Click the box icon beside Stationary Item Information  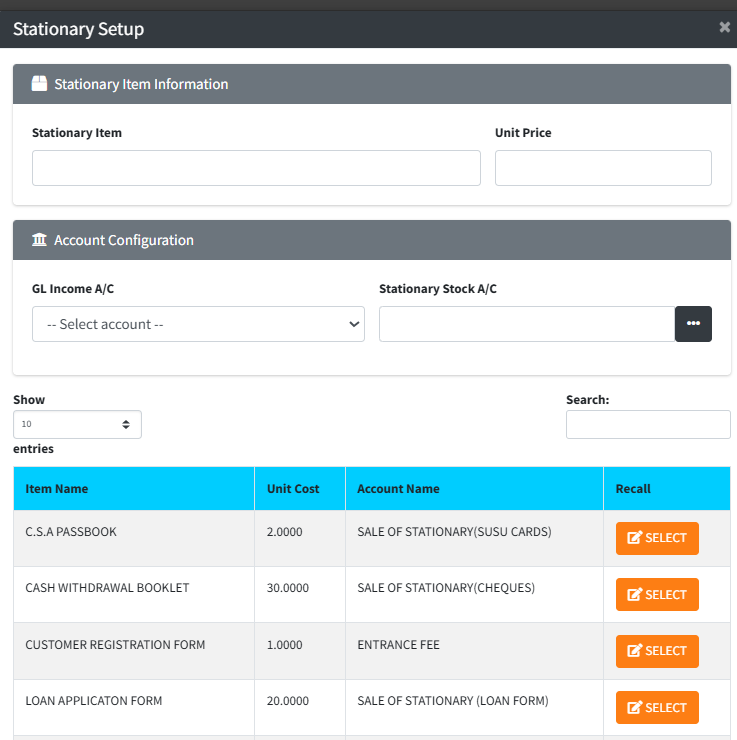39,84
